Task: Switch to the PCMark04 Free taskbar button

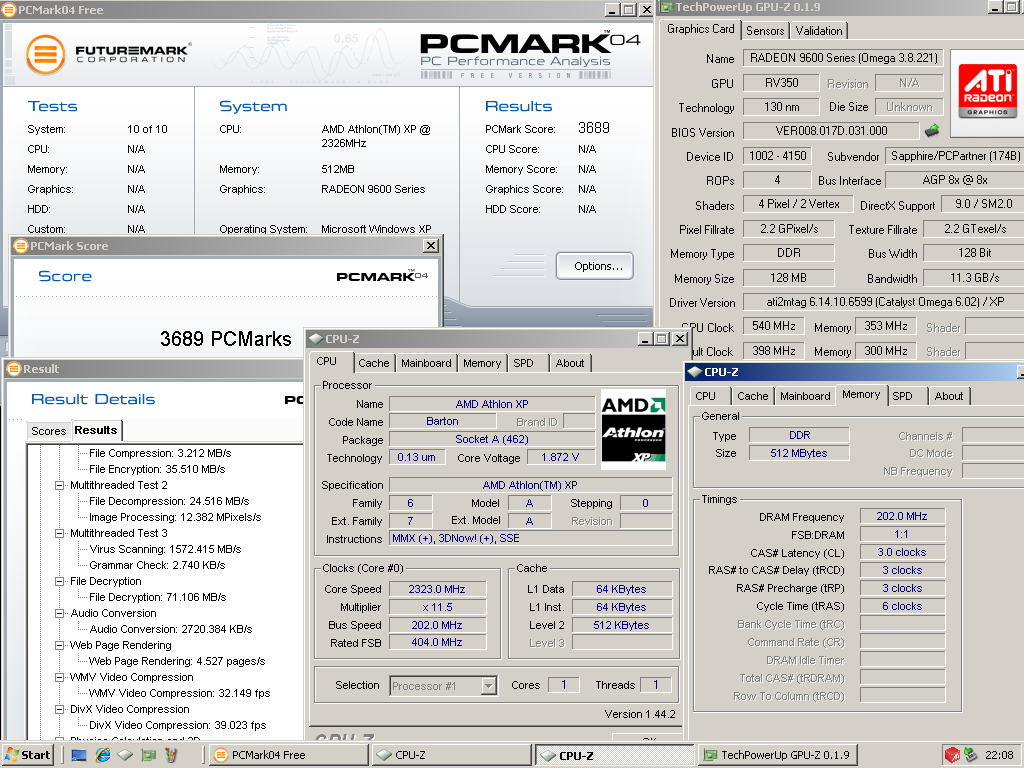Action: click(x=289, y=755)
